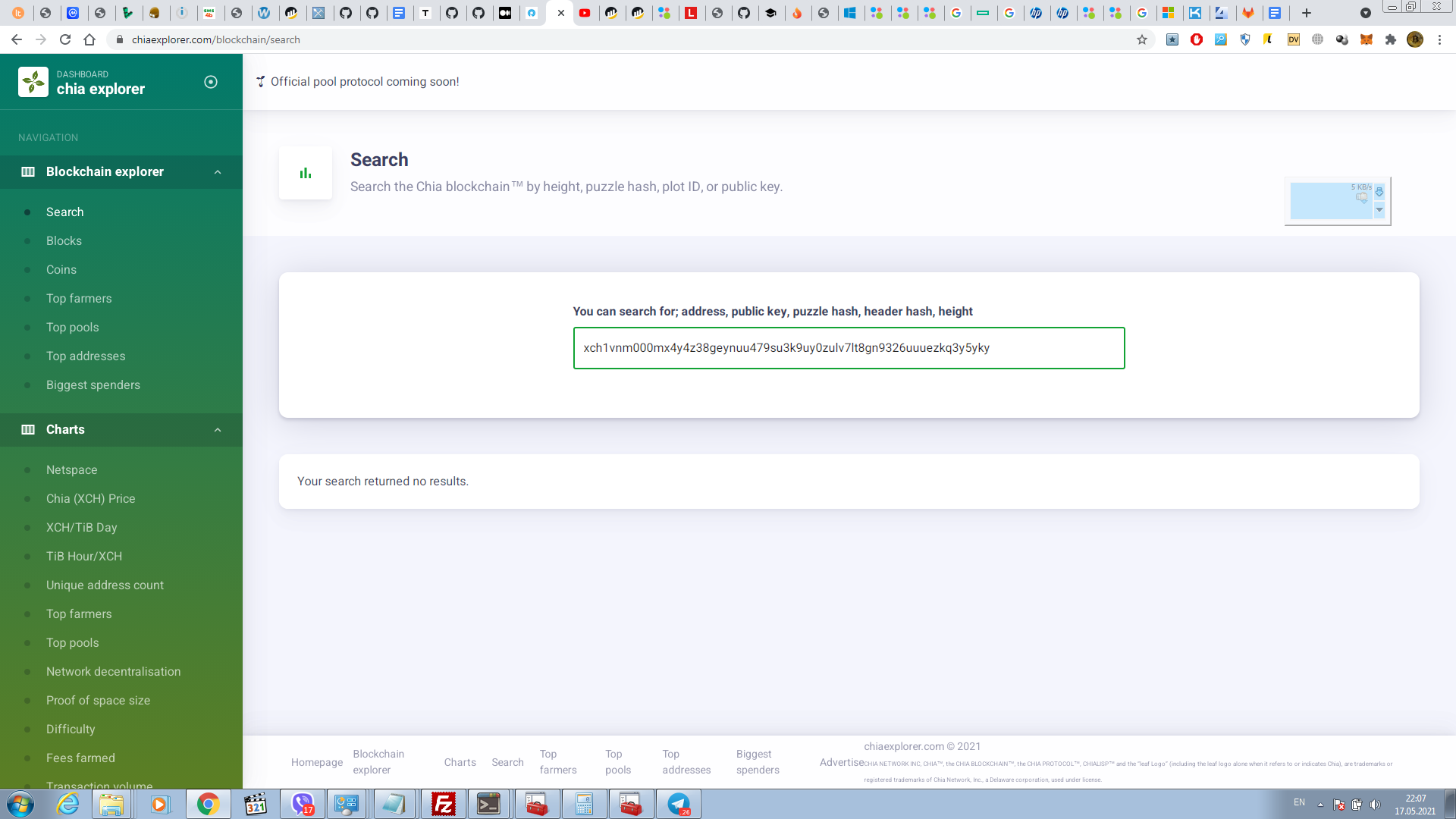Image resolution: width=1456 pixels, height=819 pixels.
Task: Bookmark page with the star icon
Action: [x=1142, y=39]
